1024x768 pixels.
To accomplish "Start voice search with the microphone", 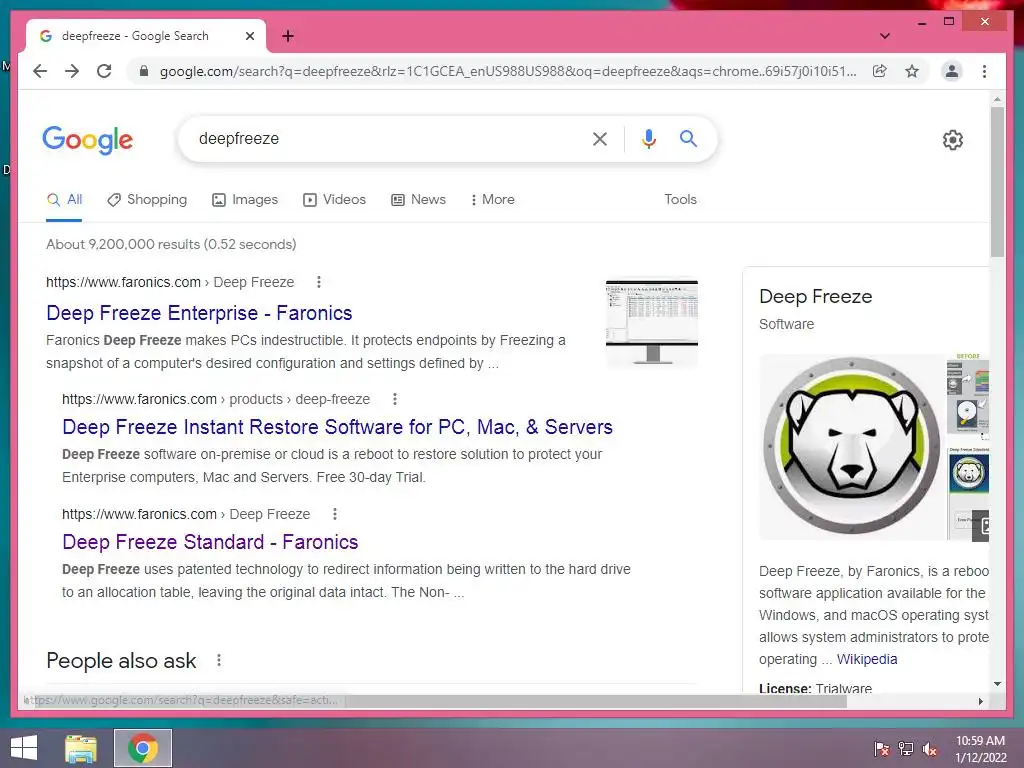I will coord(648,138).
